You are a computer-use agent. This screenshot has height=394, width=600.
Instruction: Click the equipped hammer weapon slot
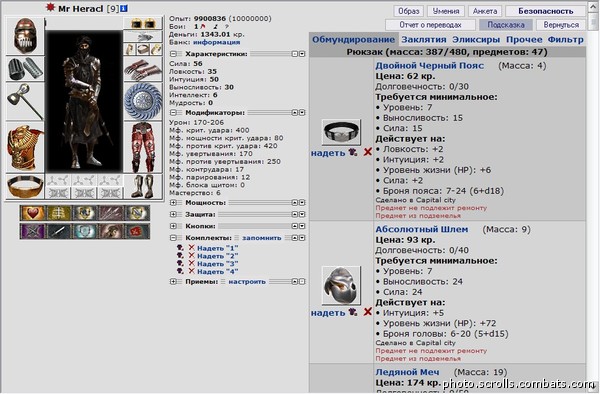(x=25, y=102)
